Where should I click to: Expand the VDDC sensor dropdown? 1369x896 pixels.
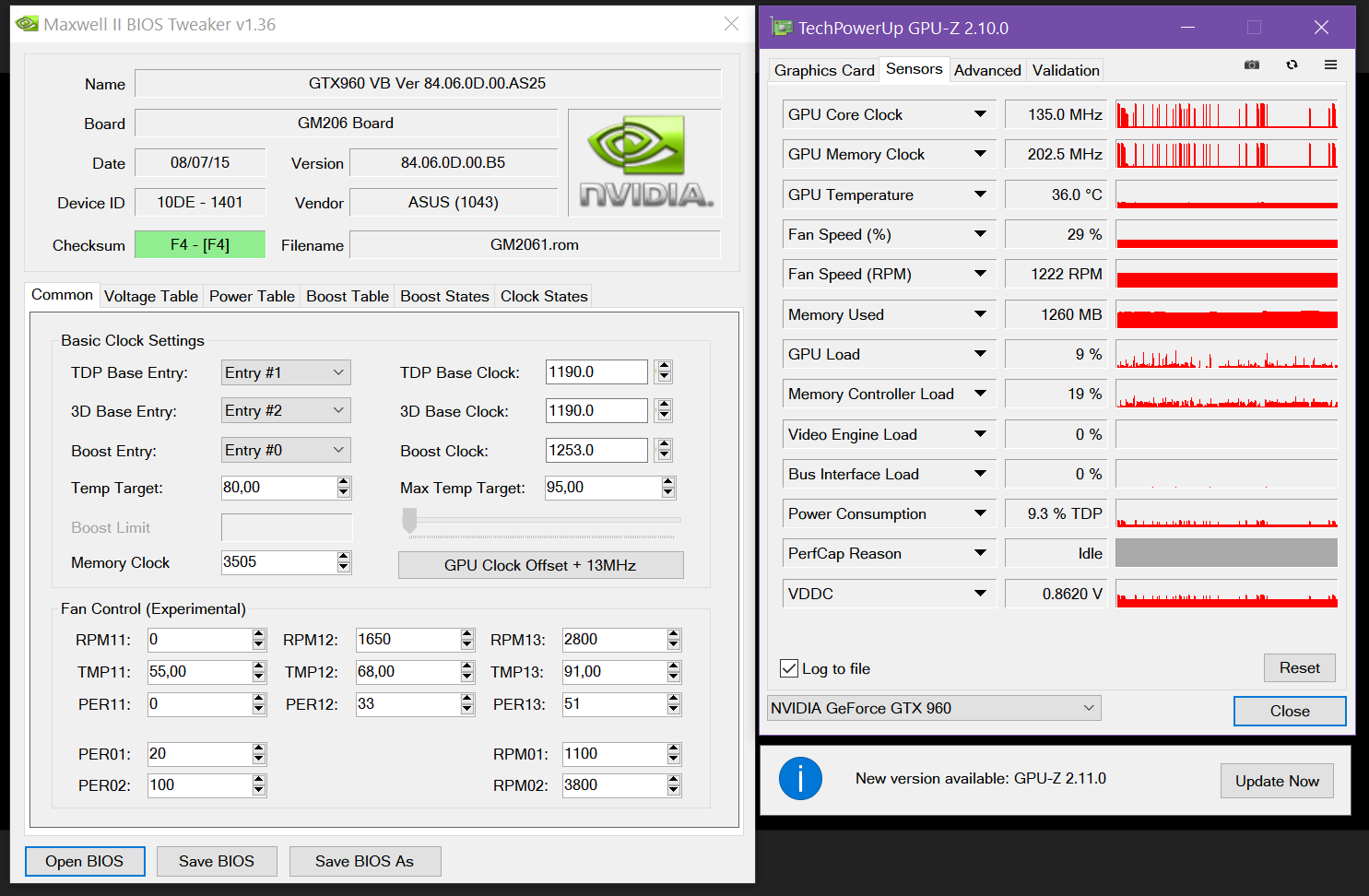click(x=980, y=594)
